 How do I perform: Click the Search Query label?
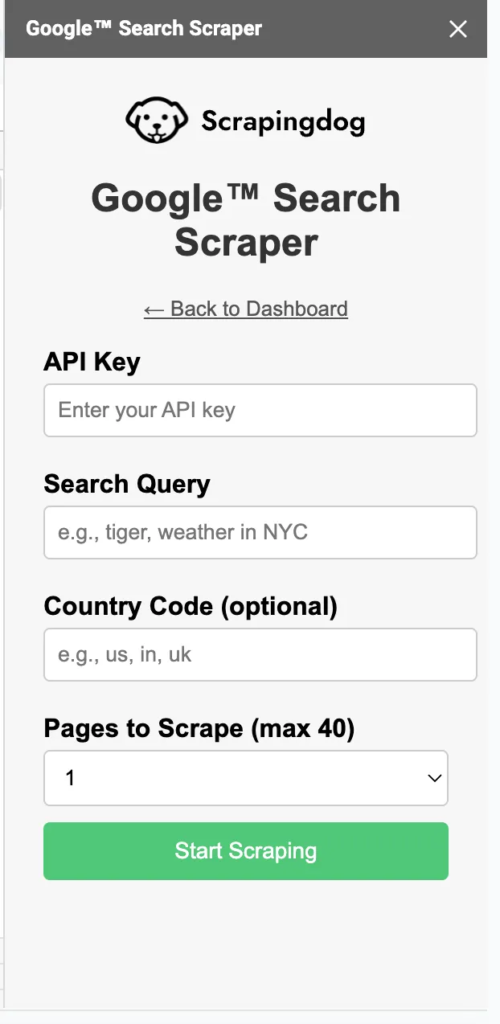[127, 484]
